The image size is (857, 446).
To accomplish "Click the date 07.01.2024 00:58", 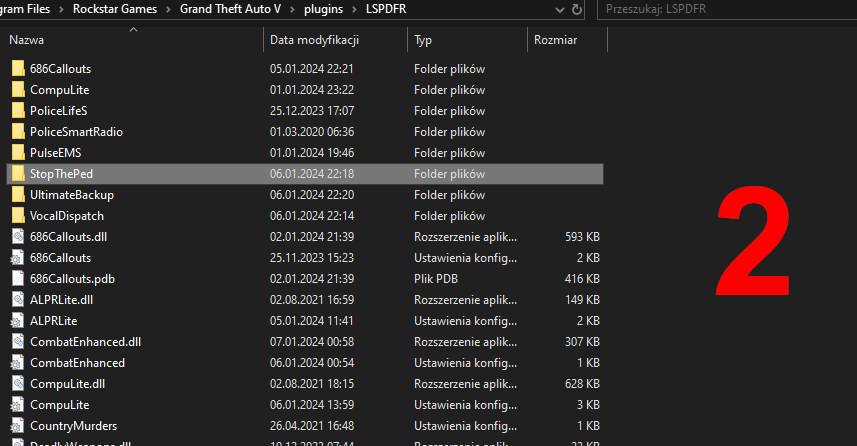I will click(x=312, y=342).
